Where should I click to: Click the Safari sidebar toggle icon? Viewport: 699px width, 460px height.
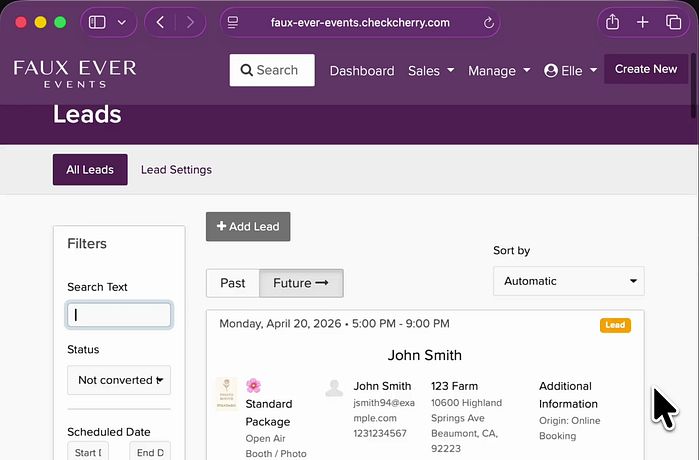[97, 22]
